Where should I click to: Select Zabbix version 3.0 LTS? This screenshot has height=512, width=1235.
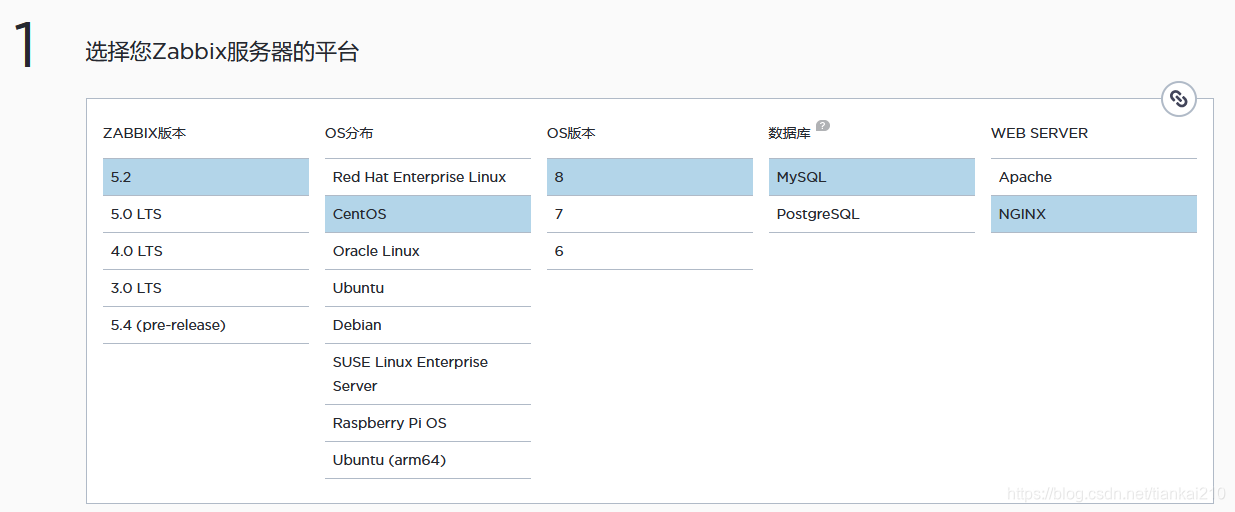[206, 288]
